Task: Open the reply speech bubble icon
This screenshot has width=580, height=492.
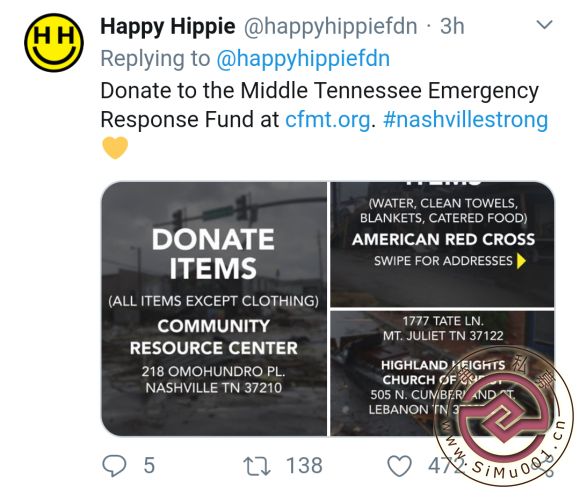Action: click(x=114, y=465)
